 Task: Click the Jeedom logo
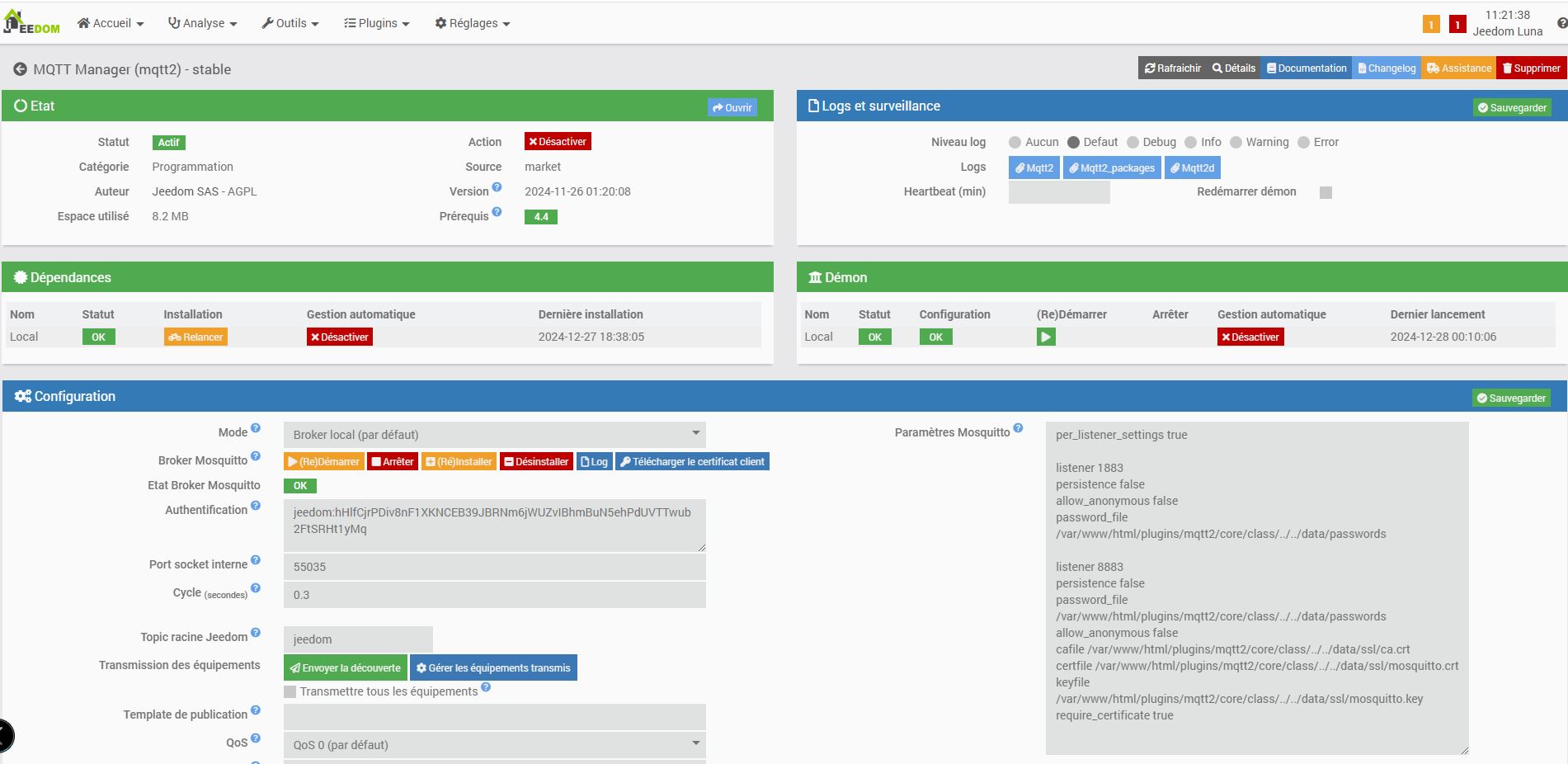click(32, 23)
